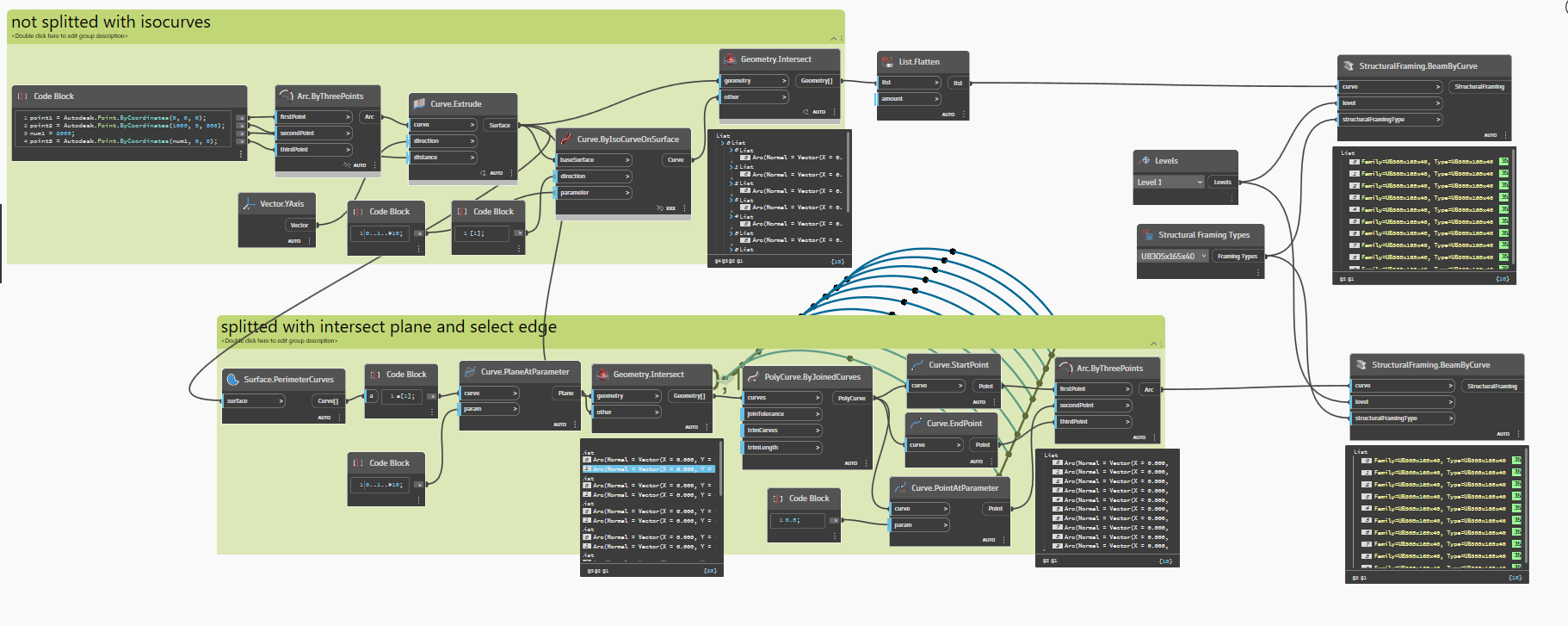This screenshot has height=626, width=1568.
Task: Click the PolyCurve output port
Action: tap(851, 398)
